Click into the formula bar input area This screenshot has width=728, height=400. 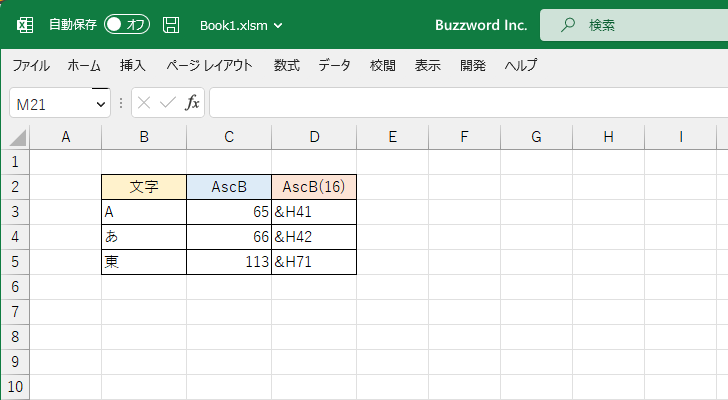click(468, 103)
